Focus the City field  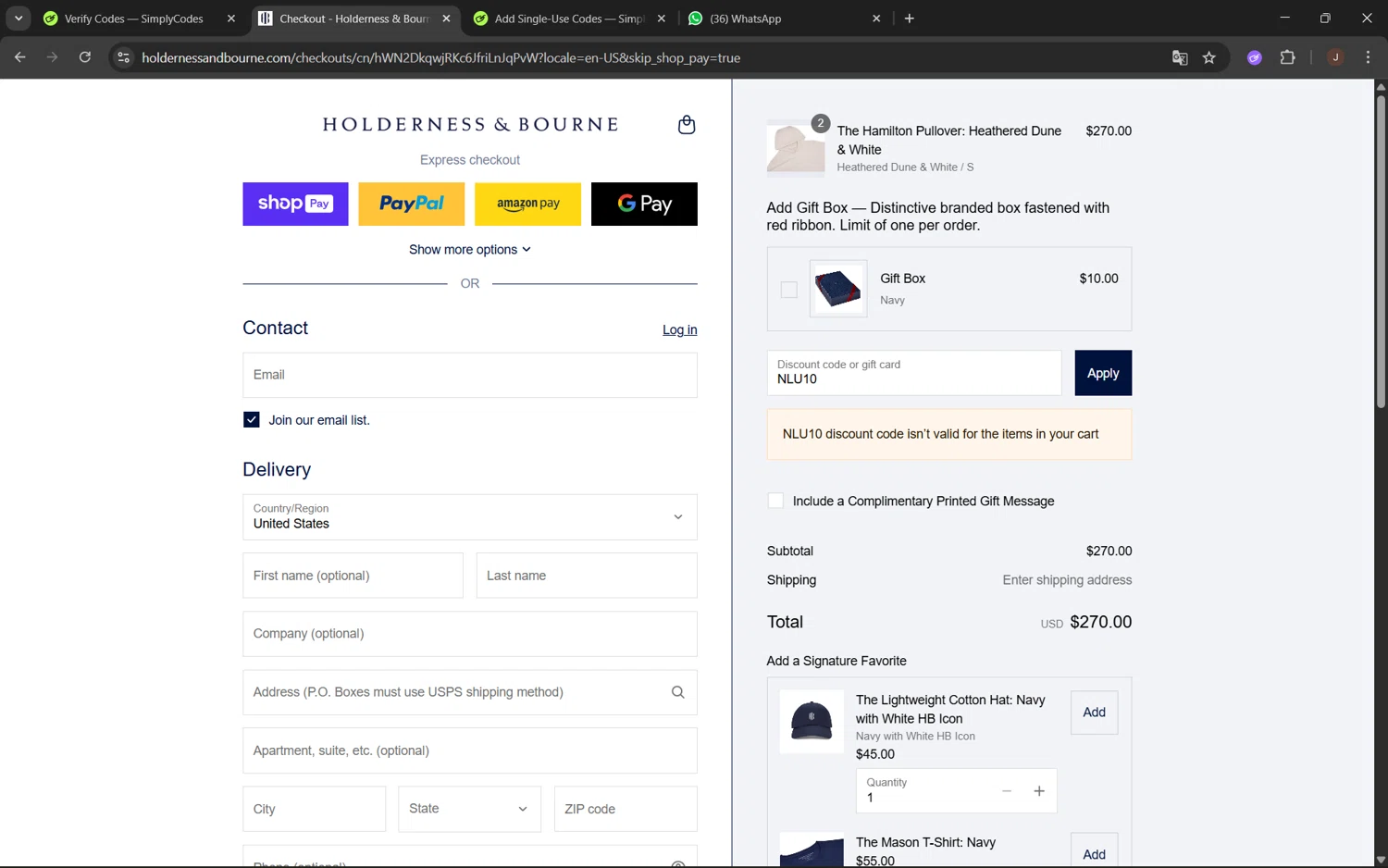tap(314, 809)
